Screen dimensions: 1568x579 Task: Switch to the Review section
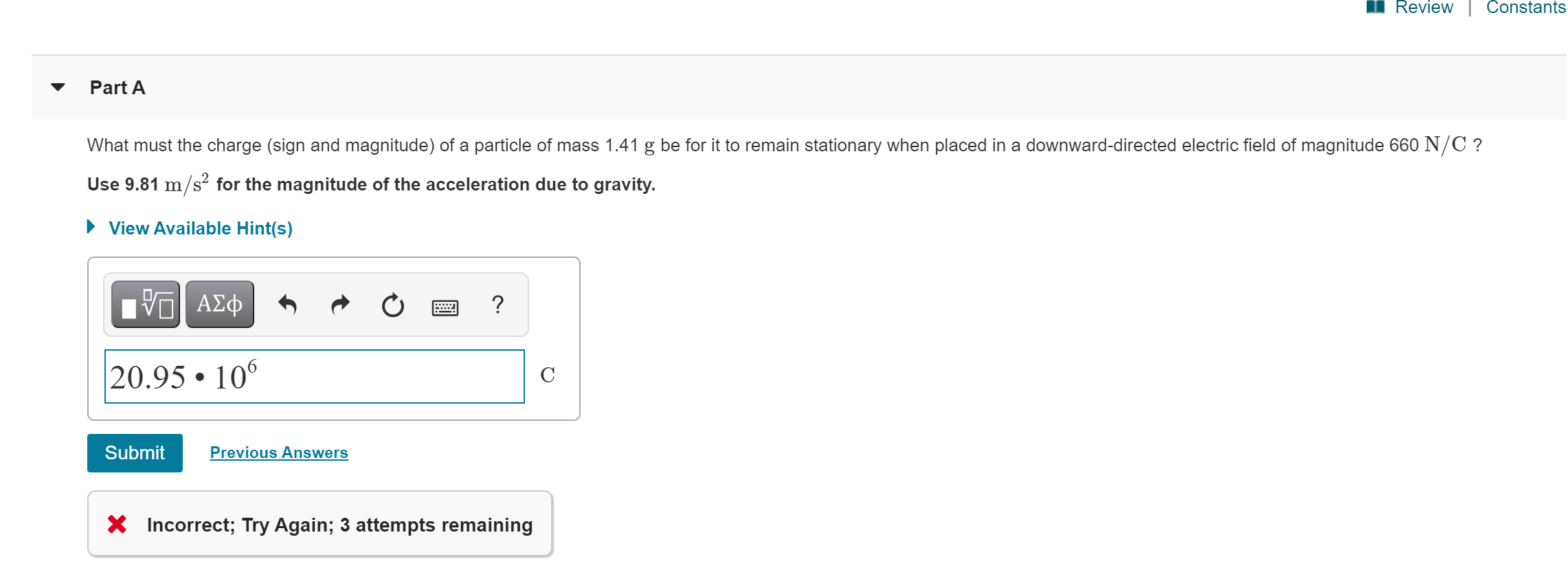pyautogui.click(x=1422, y=8)
